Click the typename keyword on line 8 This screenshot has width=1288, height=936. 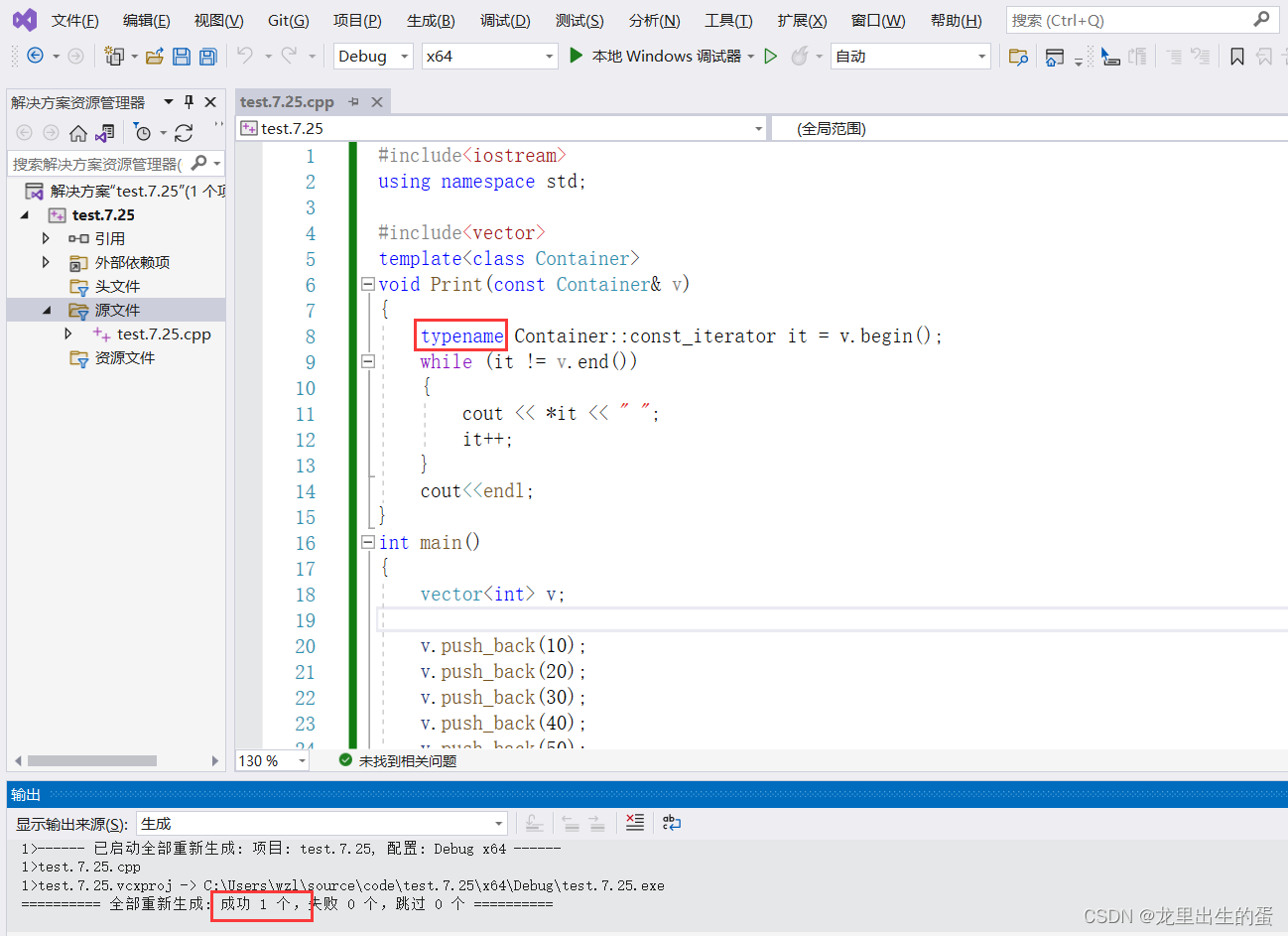coord(461,335)
